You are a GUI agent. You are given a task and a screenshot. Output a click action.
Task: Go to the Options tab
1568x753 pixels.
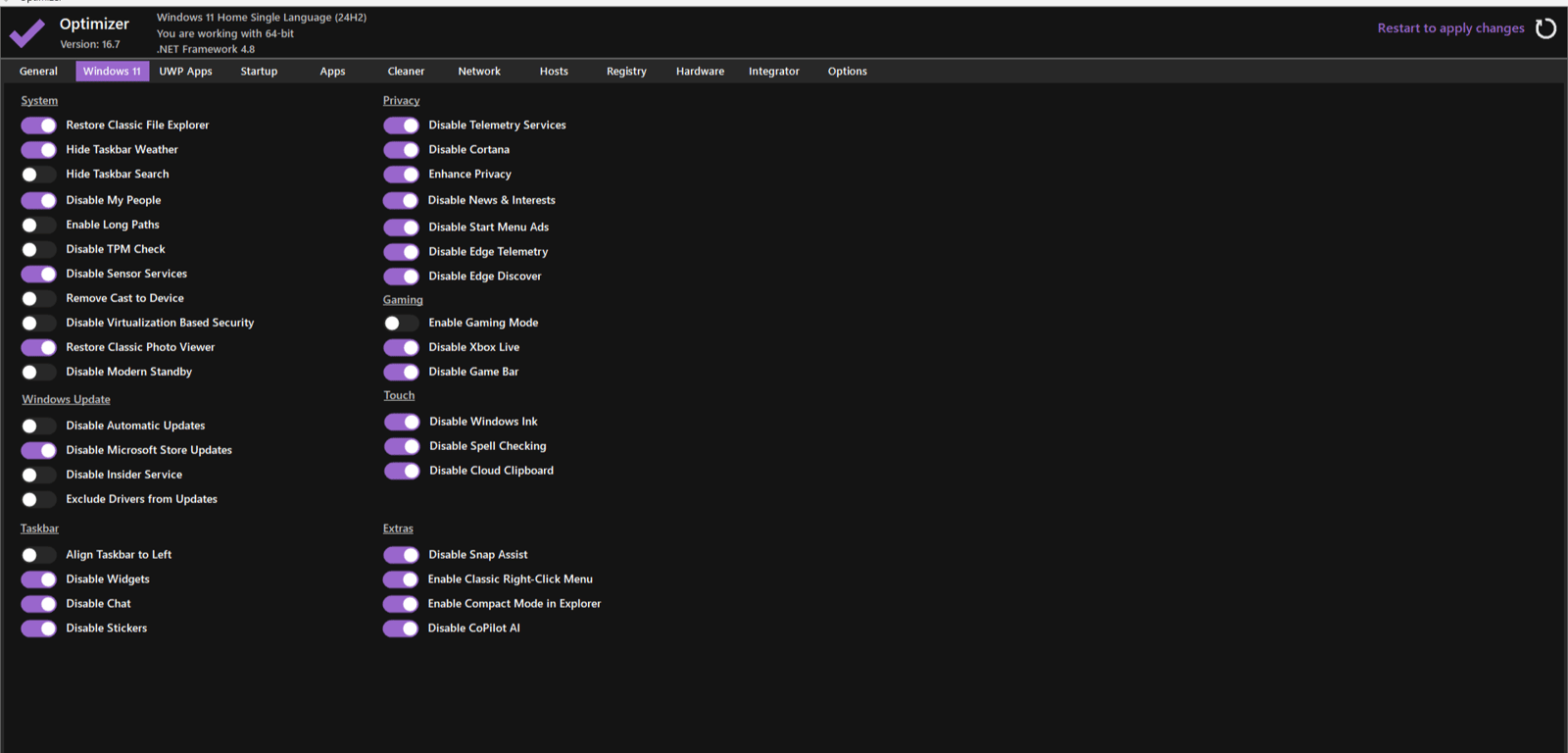(847, 72)
